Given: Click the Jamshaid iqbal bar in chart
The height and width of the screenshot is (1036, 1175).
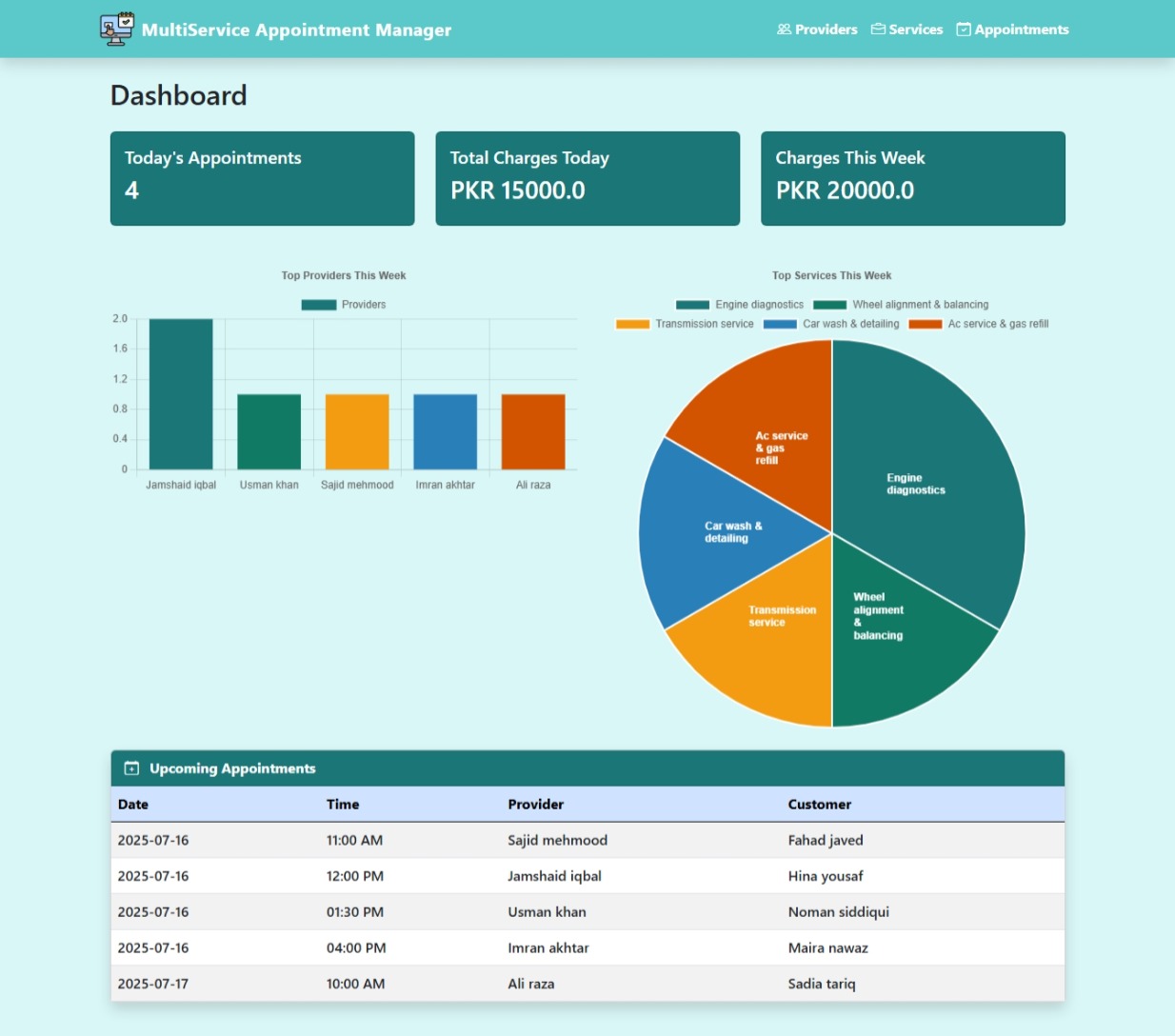Looking at the screenshot, I should tap(181, 394).
